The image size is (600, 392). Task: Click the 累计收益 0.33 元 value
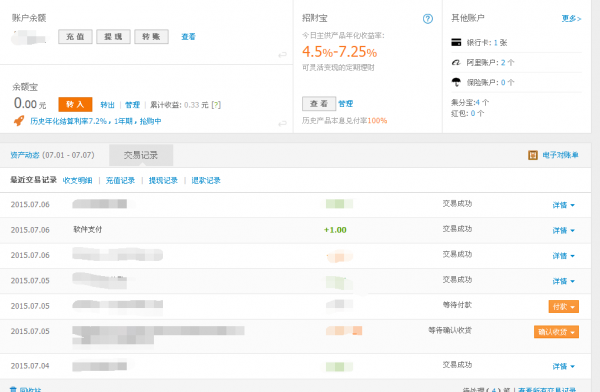[x=196, y=105]
